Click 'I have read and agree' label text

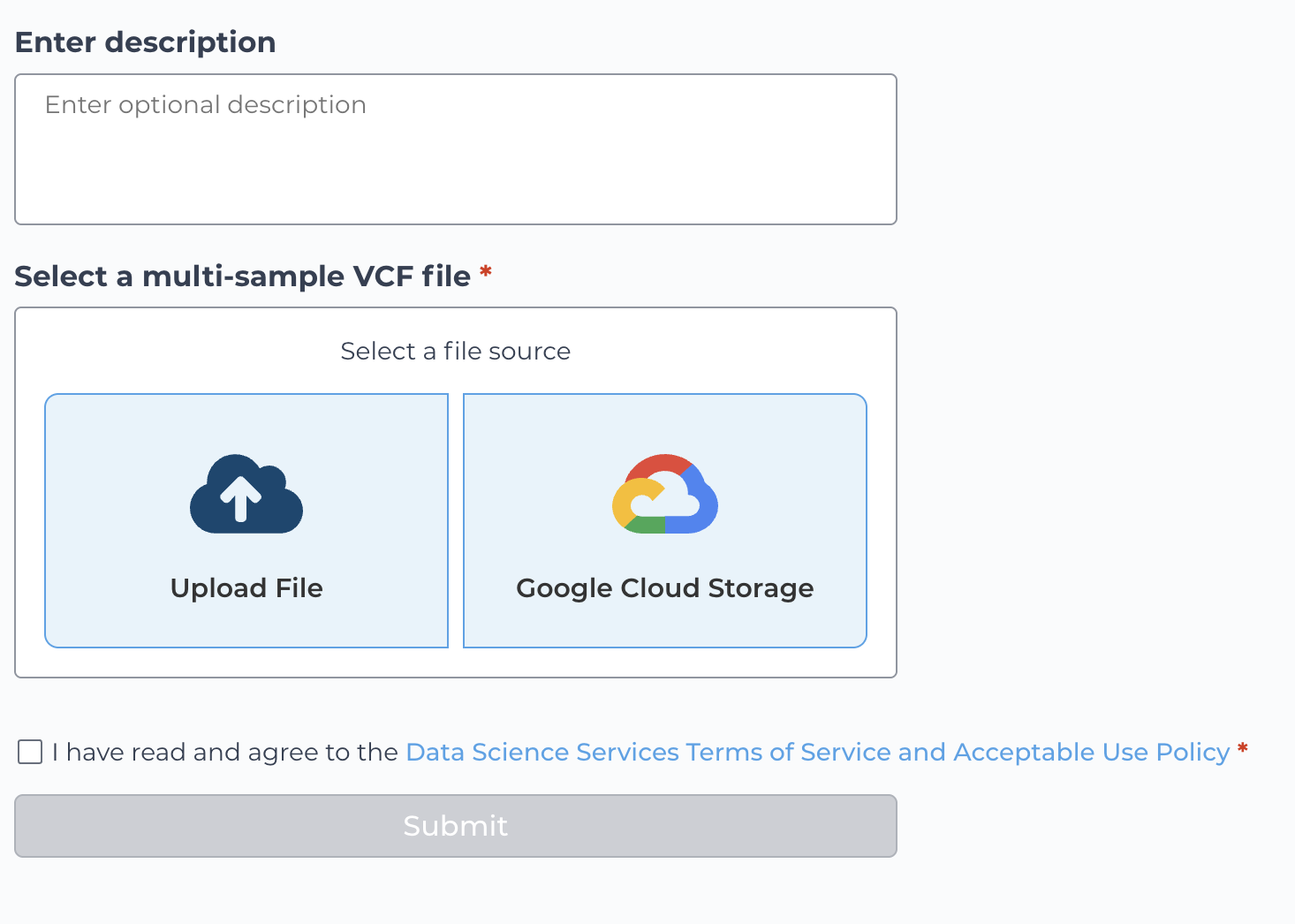(x=225, y=752)
